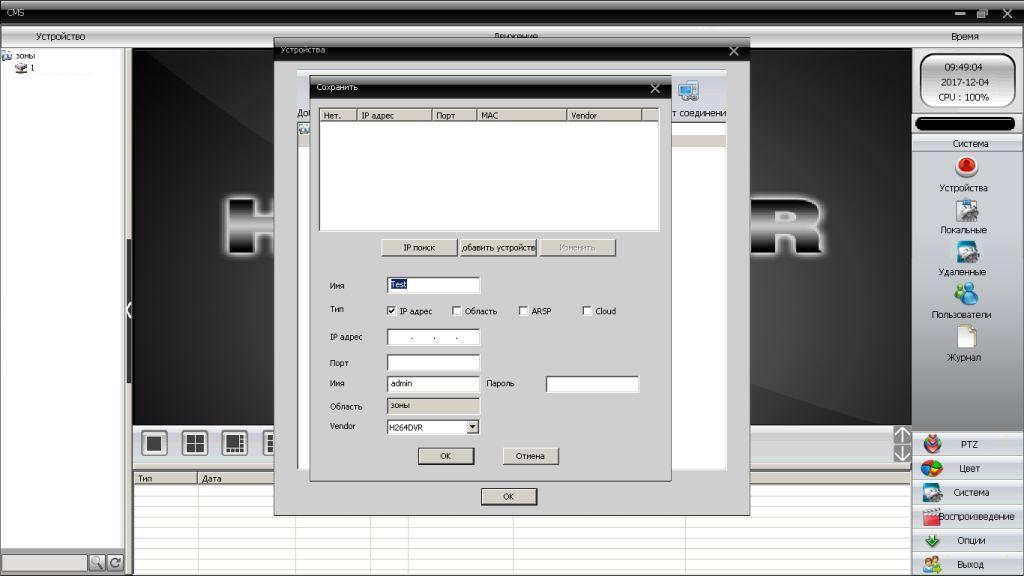This screenshot has width=1024, height=576.
Task: Switch to four-window view layout
Action: point(195,443)
